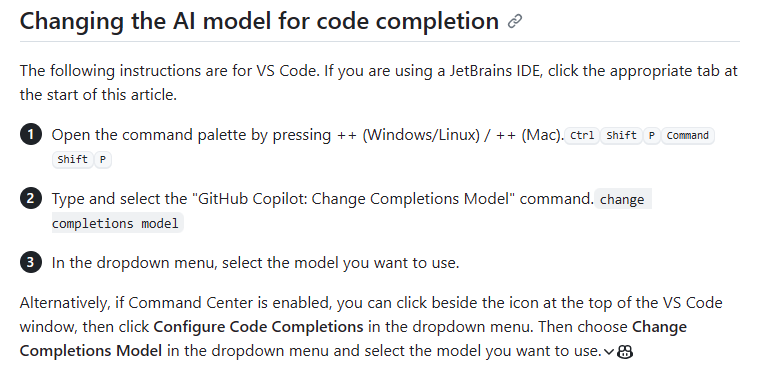771x385 pixels.
Task: Click the Ctrl key badge
Action: (582, 136)
